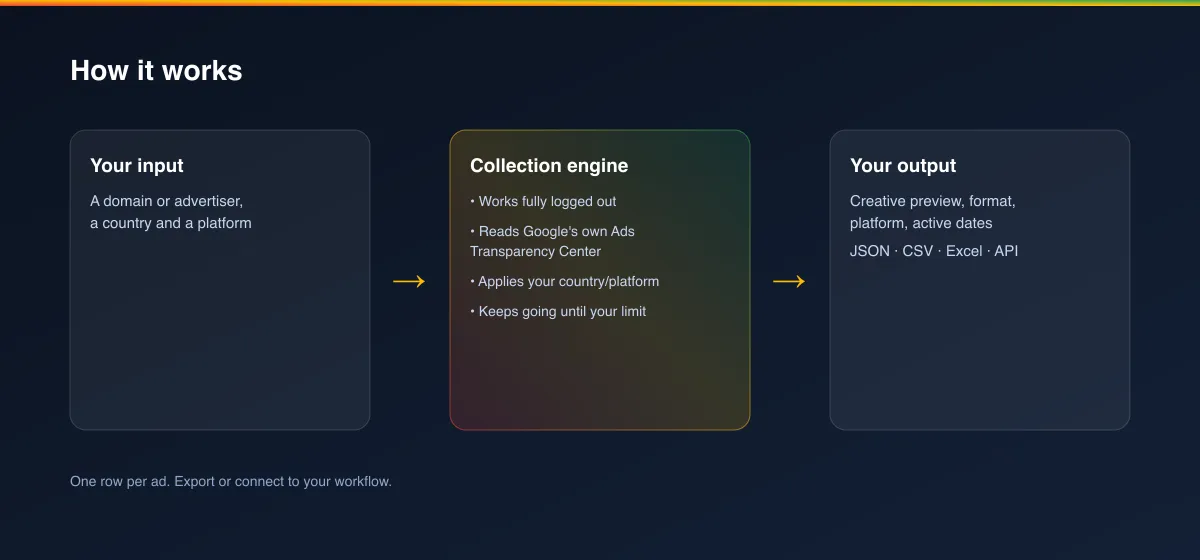Screen dimensions: 1200x560
Task: Click the arrow between input and engine
Action: (x=409, y=282)
